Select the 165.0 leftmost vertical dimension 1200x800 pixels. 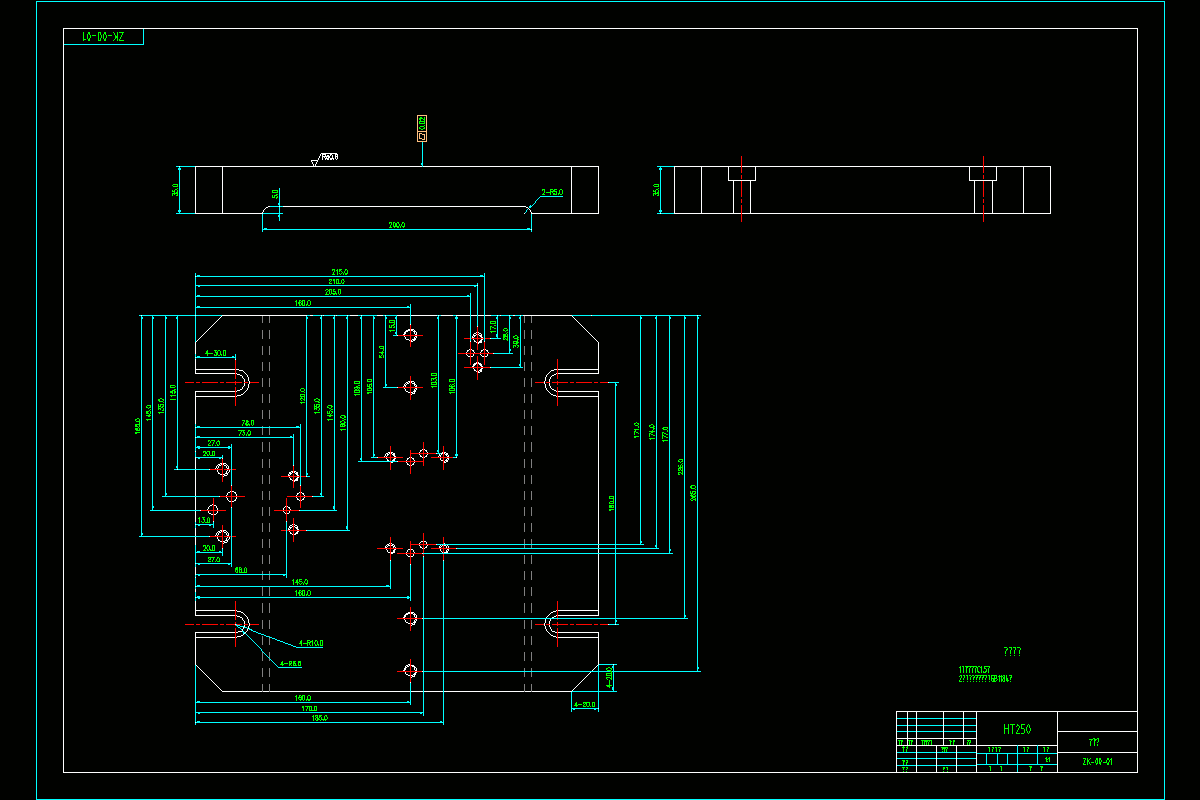(x=138, y=426)
